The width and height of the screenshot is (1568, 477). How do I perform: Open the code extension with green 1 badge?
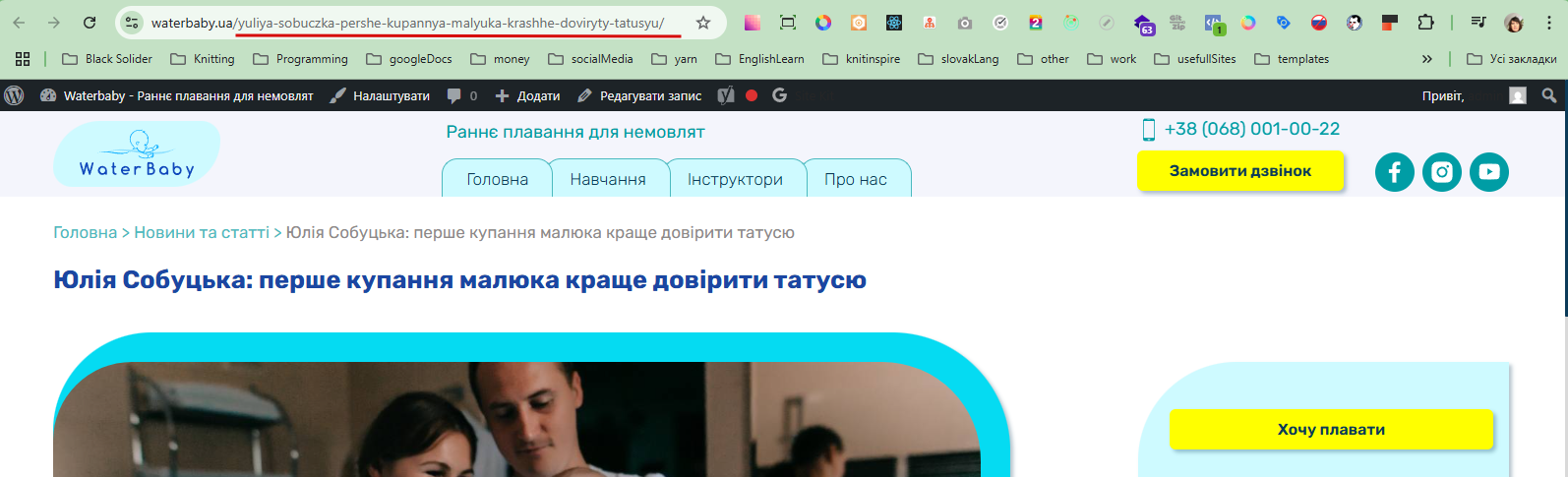(x=1214, y=24)
